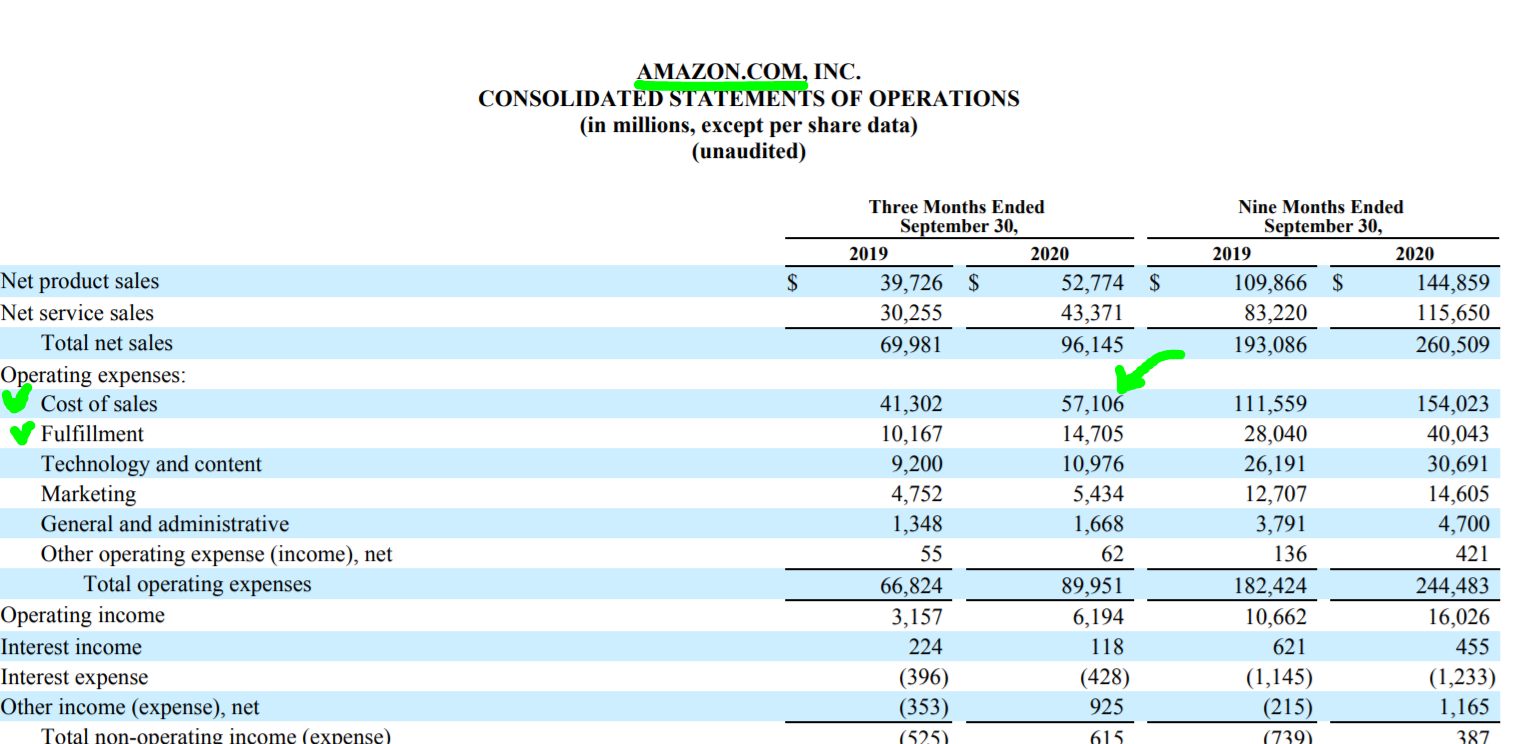The width and height of the screenshot is (1529, 744).
Task: Click the marketing value 5,434
Action: [1099, 494]
